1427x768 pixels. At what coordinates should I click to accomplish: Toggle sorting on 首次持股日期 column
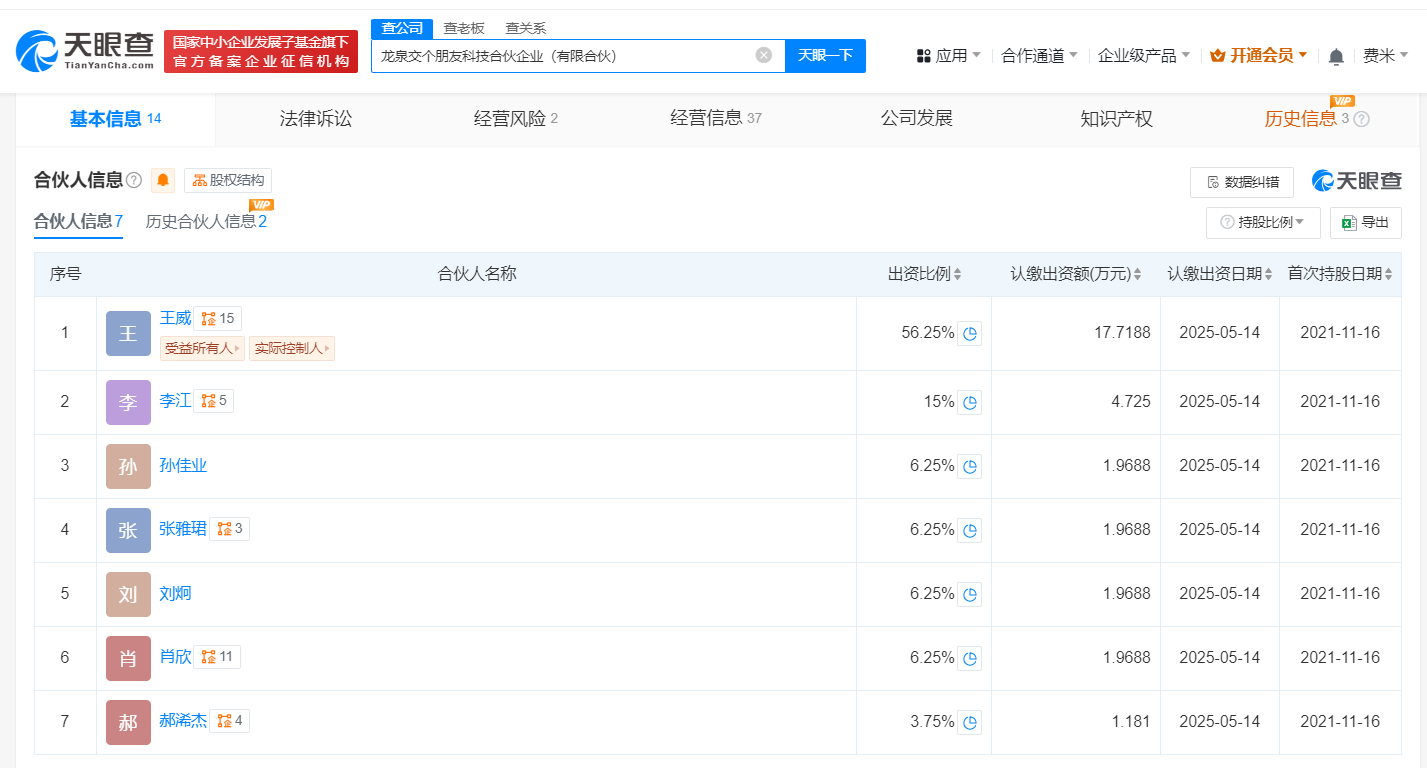1386,273
